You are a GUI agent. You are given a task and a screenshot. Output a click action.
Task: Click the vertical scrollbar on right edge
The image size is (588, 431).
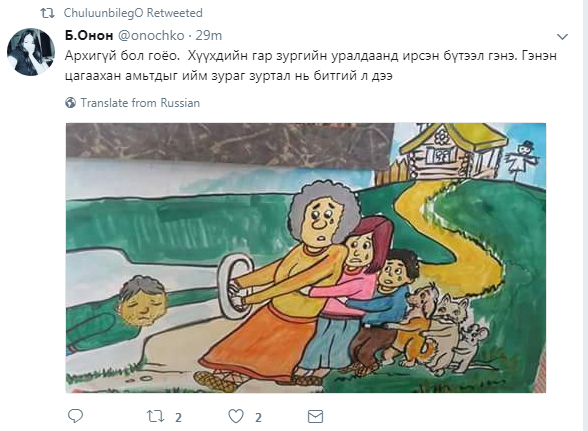point(585,215)
